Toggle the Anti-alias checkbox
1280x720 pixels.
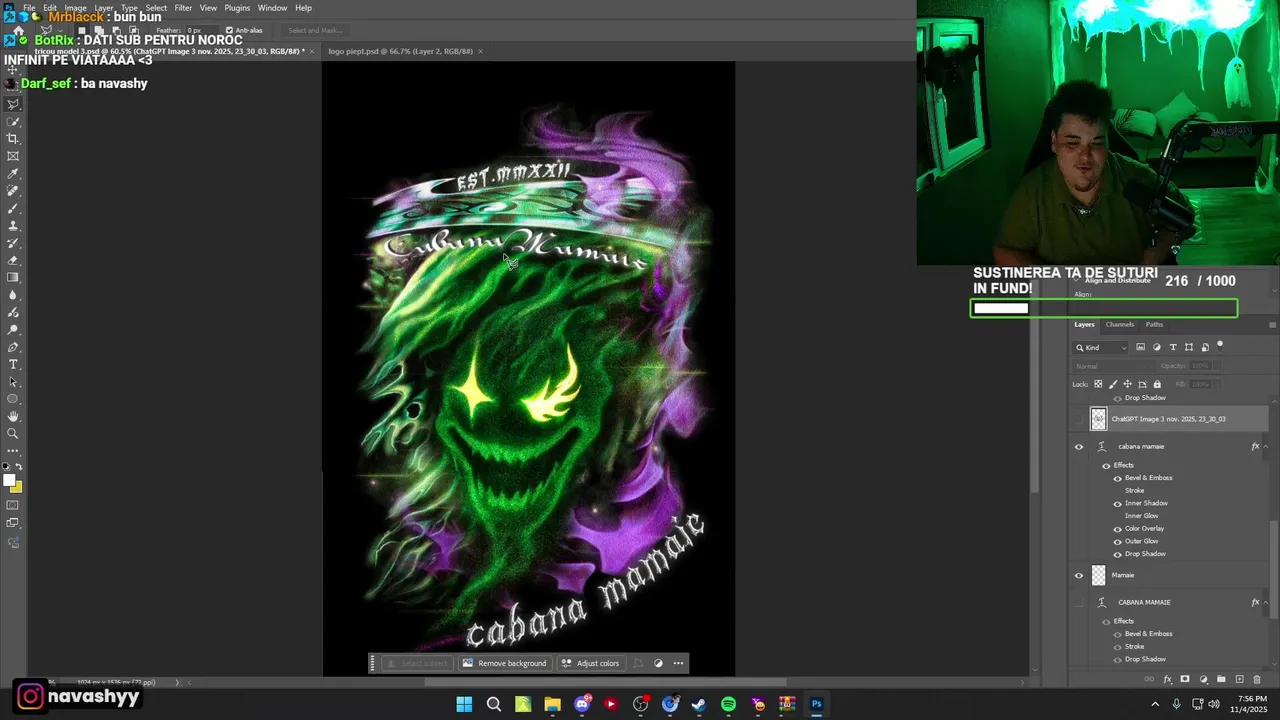pyautogui.click(x=229, y=30)
